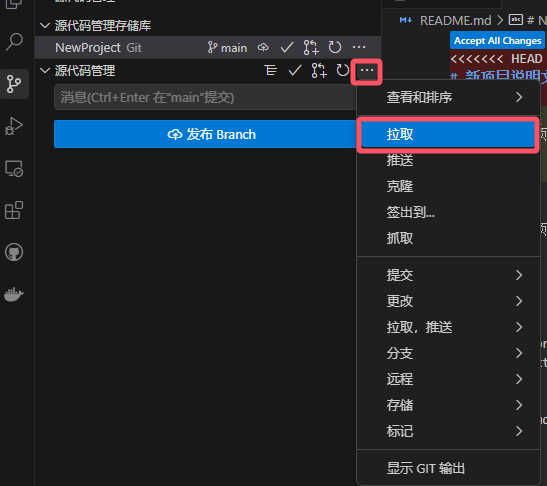Select 推送 from the context menu
547x486 pixels.
click(x=449, y=160)
